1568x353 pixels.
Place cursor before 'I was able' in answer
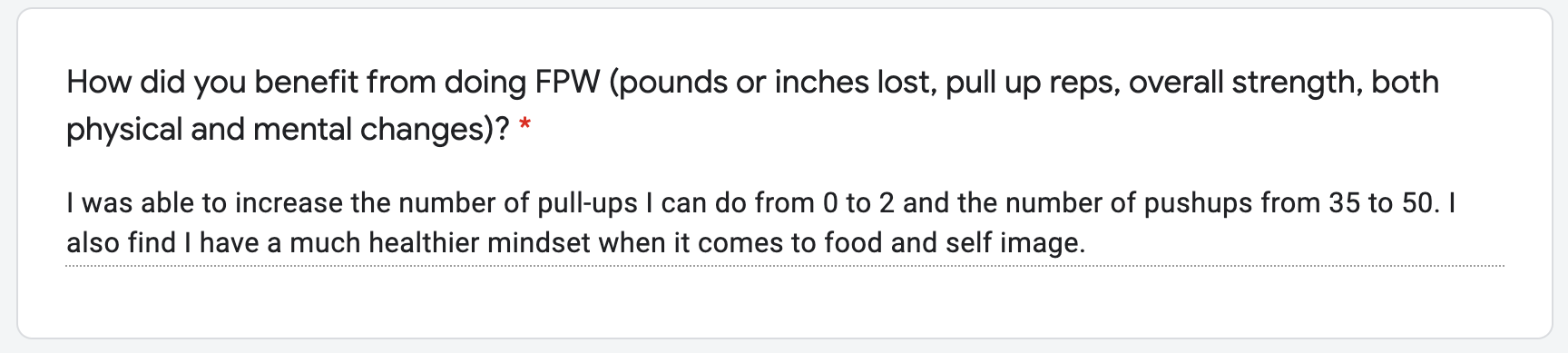(66, 202)
